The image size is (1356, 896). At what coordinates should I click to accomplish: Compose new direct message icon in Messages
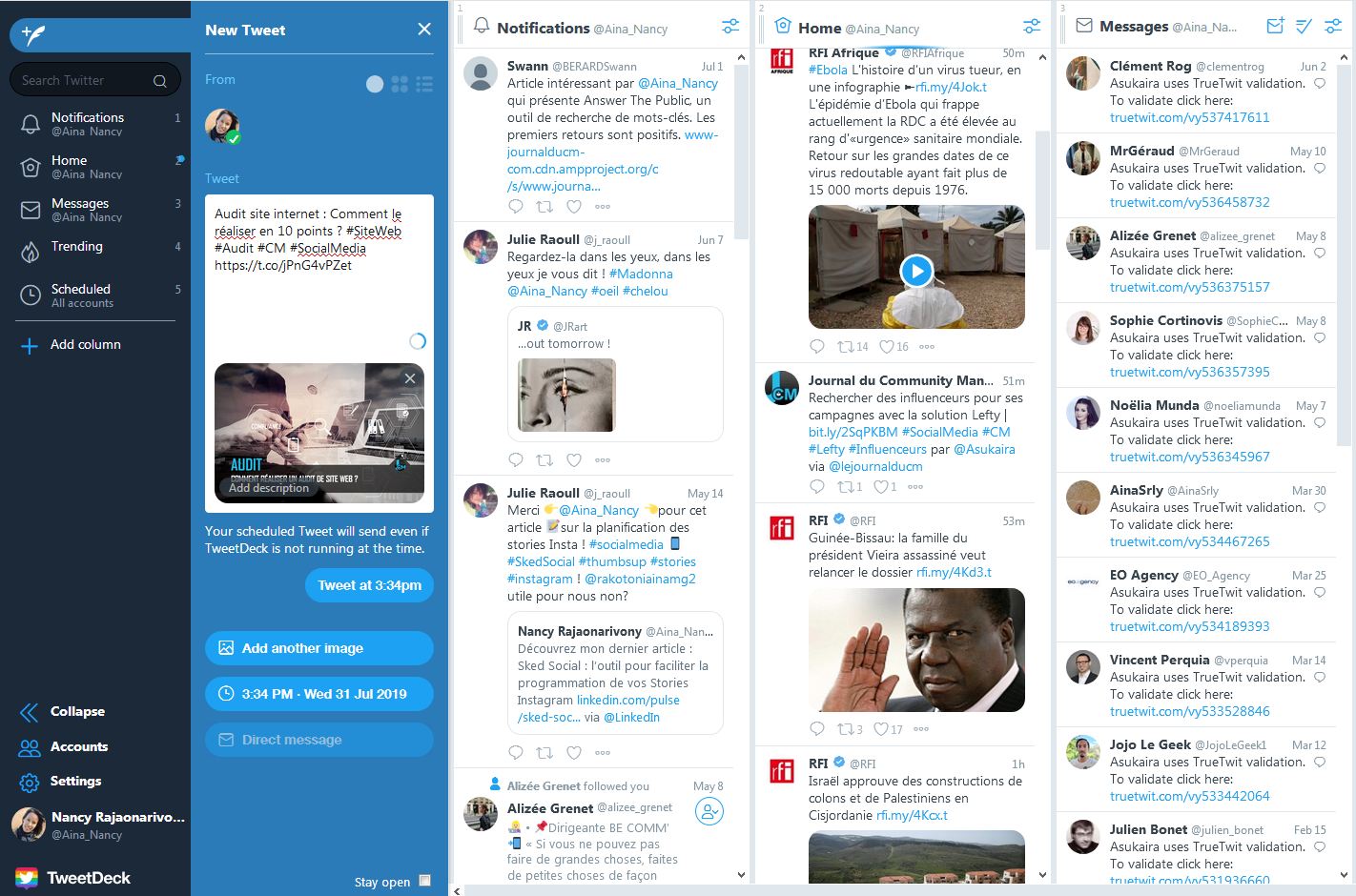tap(1275, 26)
